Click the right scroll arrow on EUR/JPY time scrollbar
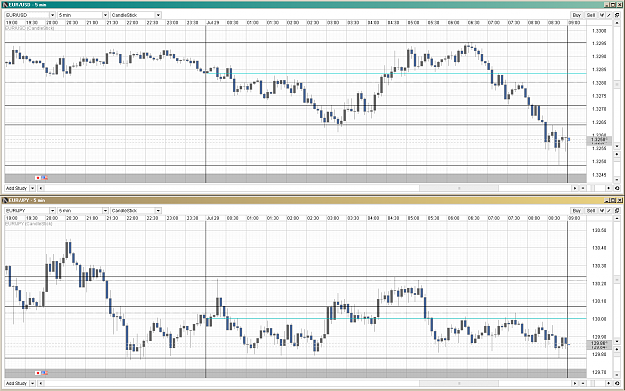Image resolution: width=625 pixels, height=391 pixels. pyautogui.click(x=575, y=383)
